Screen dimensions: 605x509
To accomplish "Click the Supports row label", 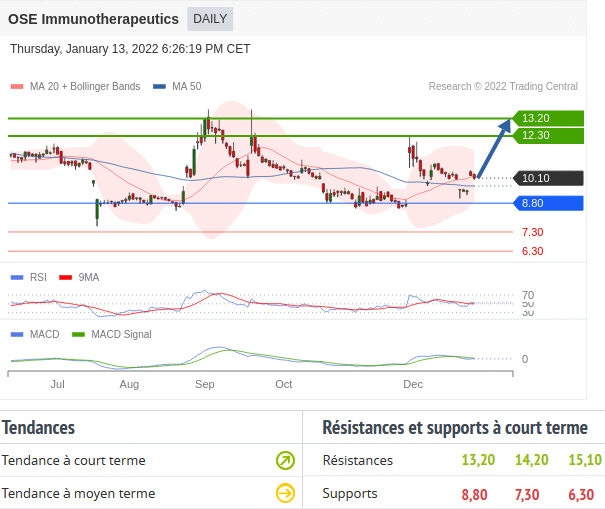I will [350, 494].
